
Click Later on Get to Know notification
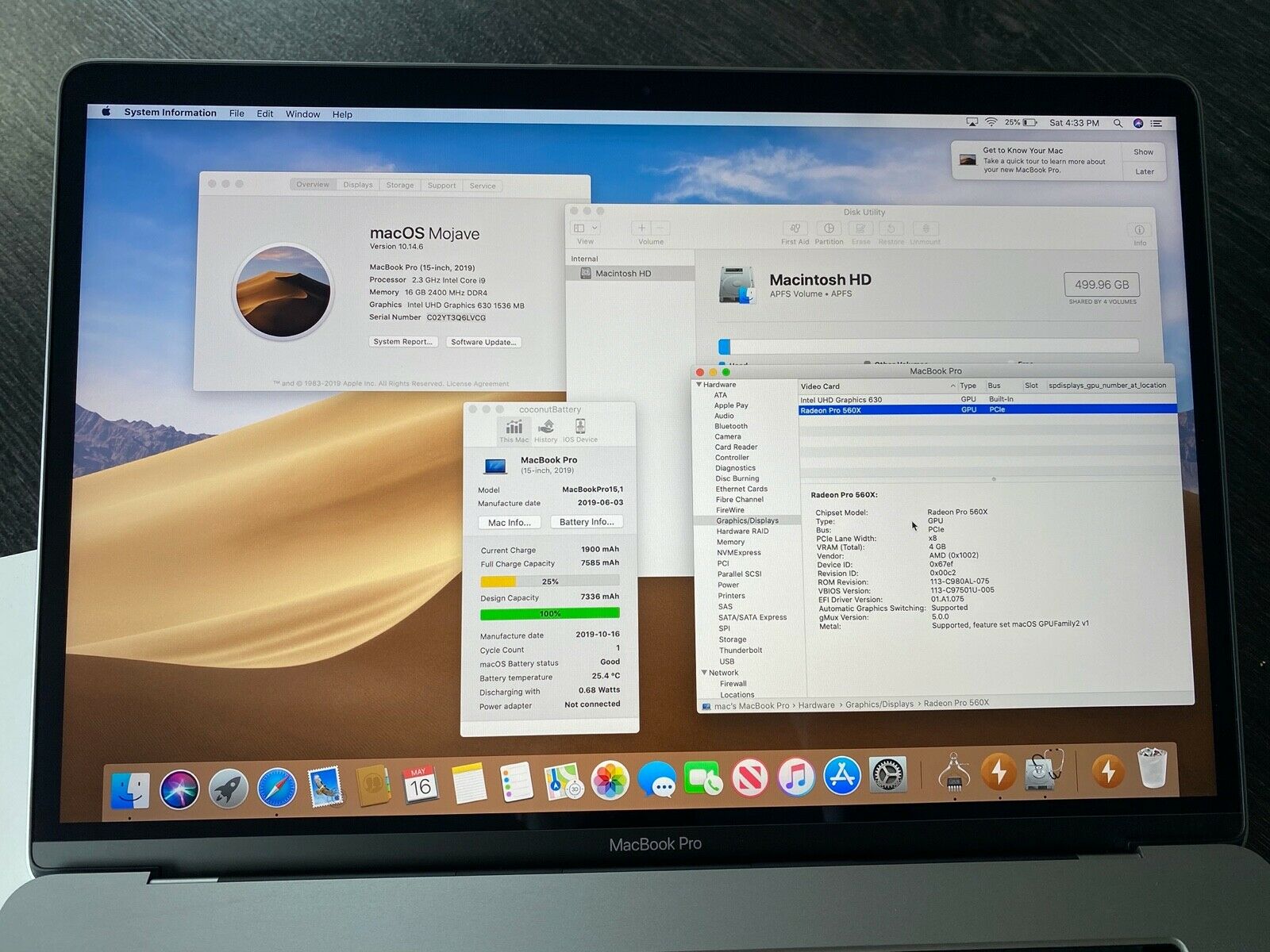(1144, 171)
